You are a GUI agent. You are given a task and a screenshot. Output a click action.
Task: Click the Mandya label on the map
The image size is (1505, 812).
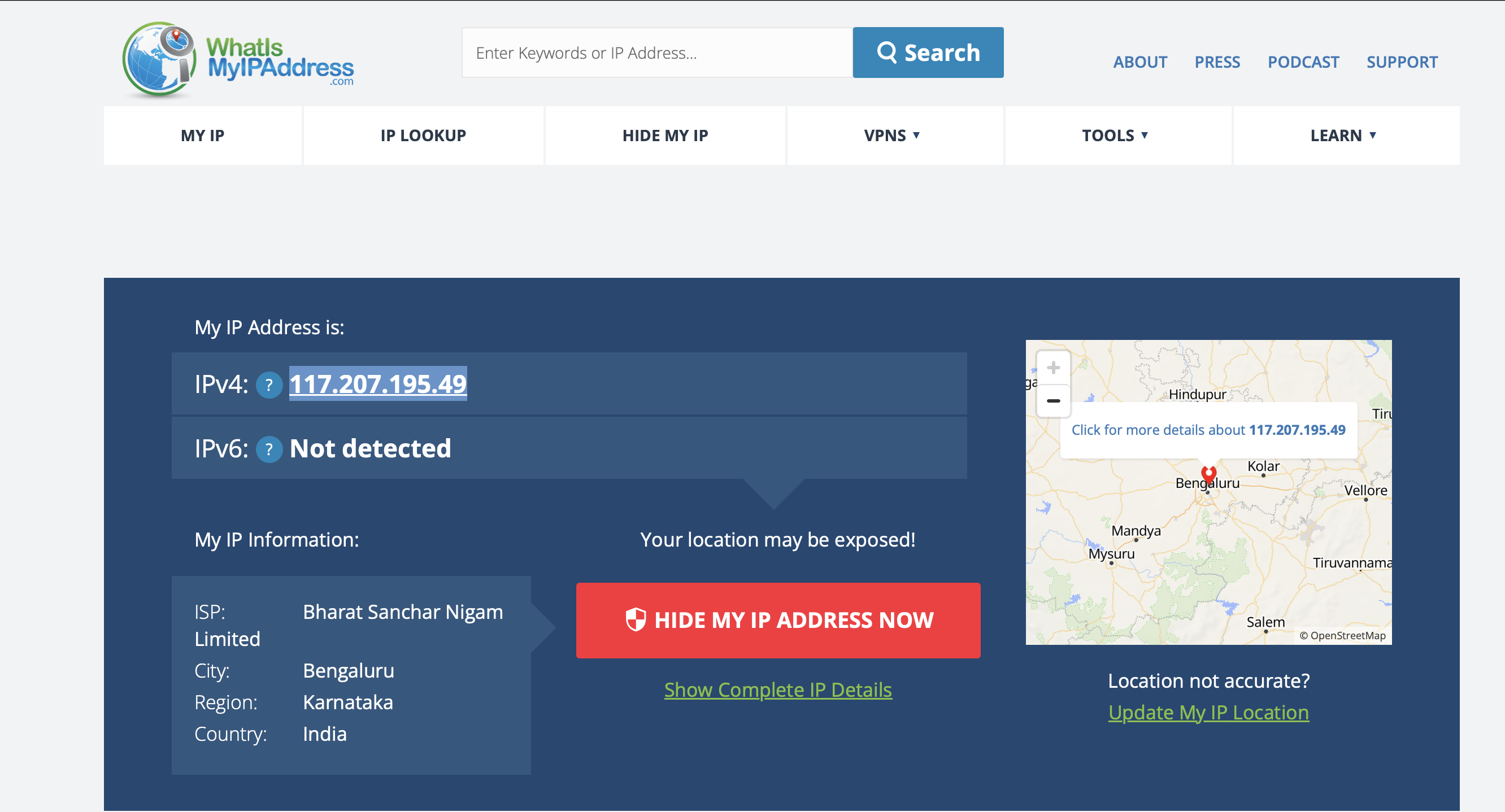[1136, 530]
